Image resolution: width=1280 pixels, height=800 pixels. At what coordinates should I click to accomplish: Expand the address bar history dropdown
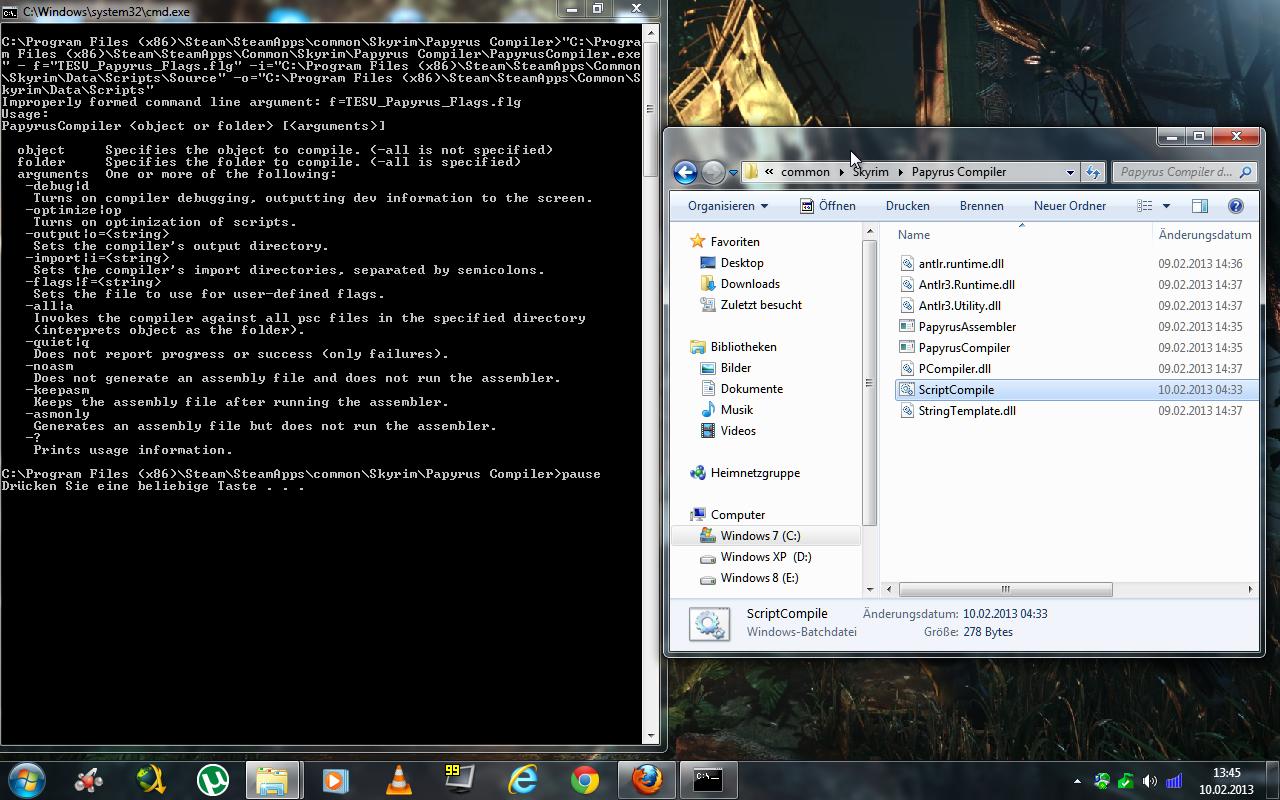point(1070,172)
